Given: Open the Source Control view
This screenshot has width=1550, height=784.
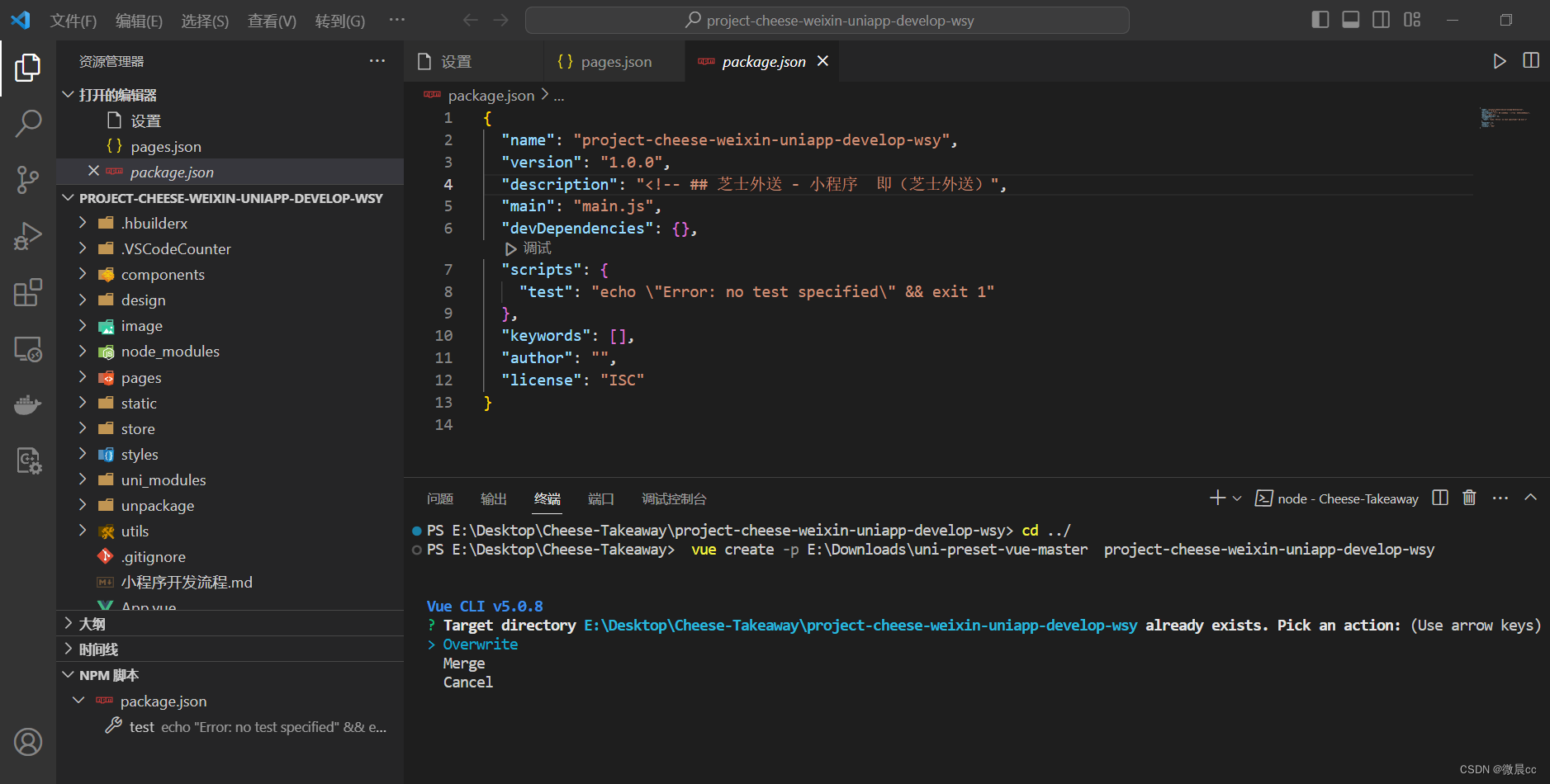Looking at the screenshot, I should pos(28,180).
